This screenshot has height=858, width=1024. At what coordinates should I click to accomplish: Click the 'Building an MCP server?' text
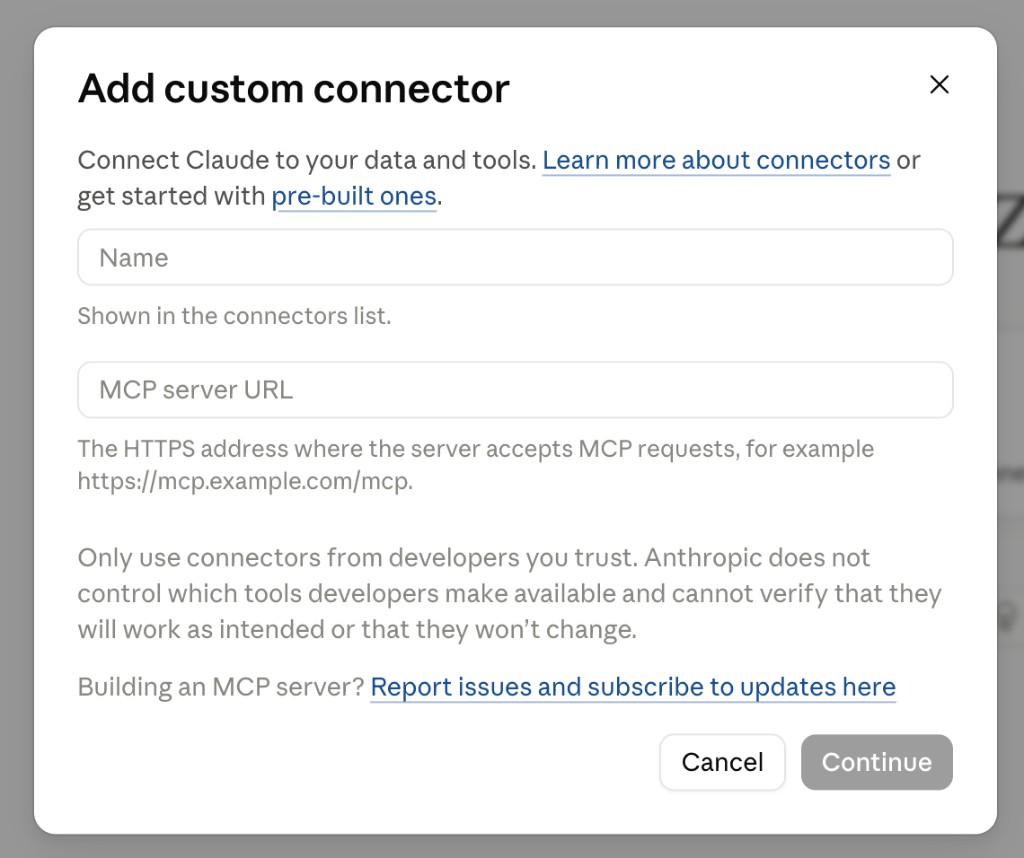pyautogui.click(x=221, y=687)
